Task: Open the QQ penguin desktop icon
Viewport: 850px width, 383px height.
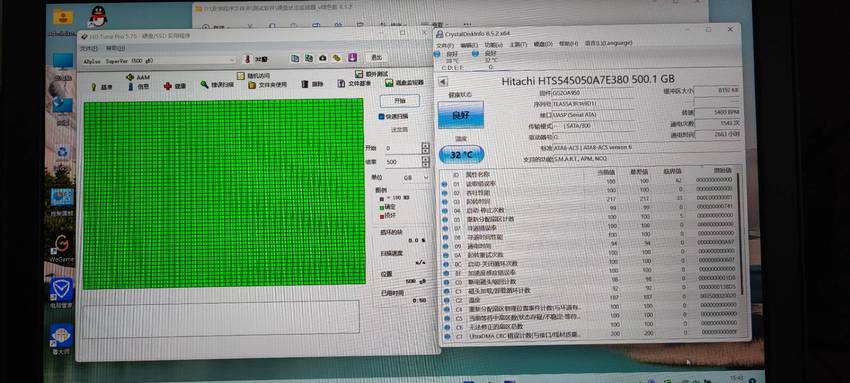Action: click(x=98, y=16)
